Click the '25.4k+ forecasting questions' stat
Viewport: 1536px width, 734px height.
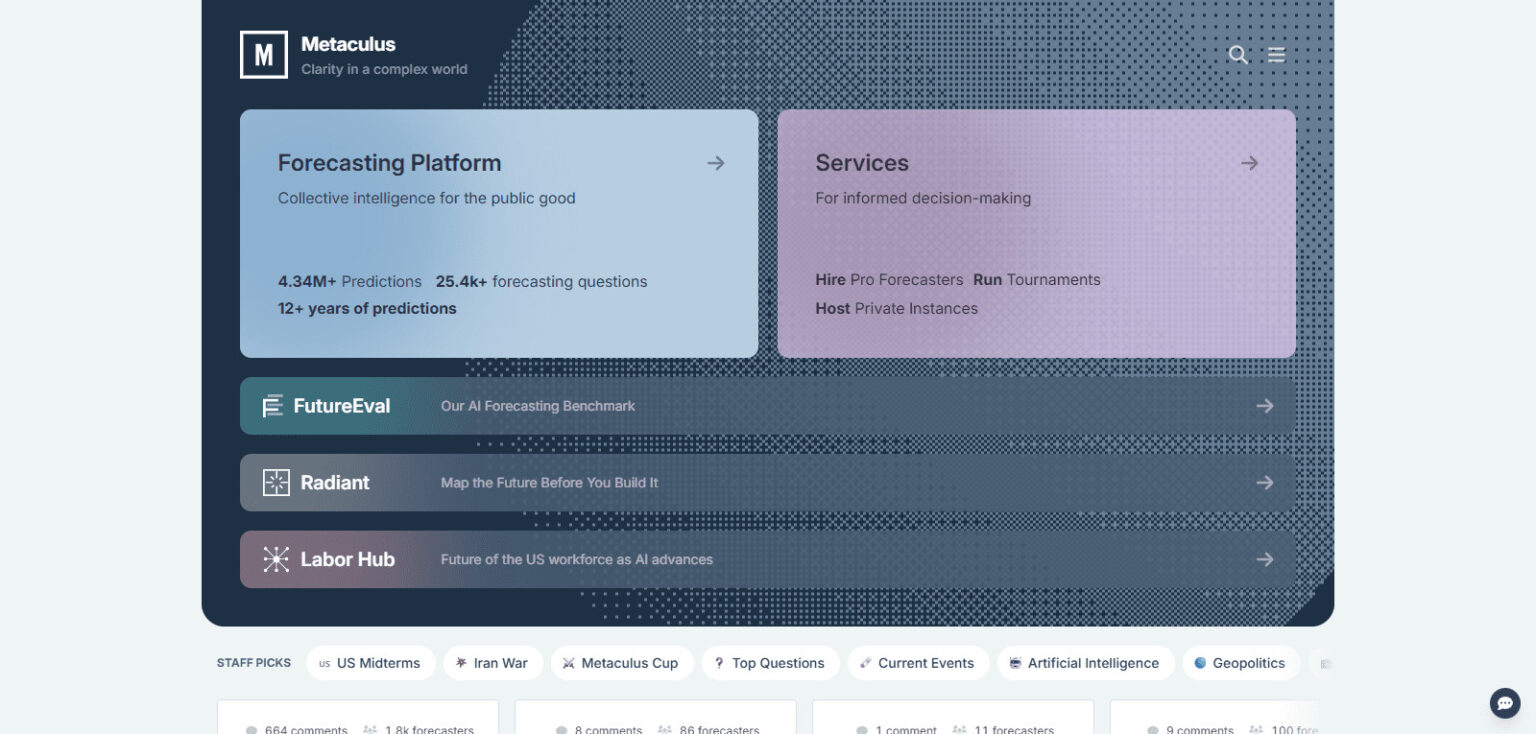coord(541,282)
